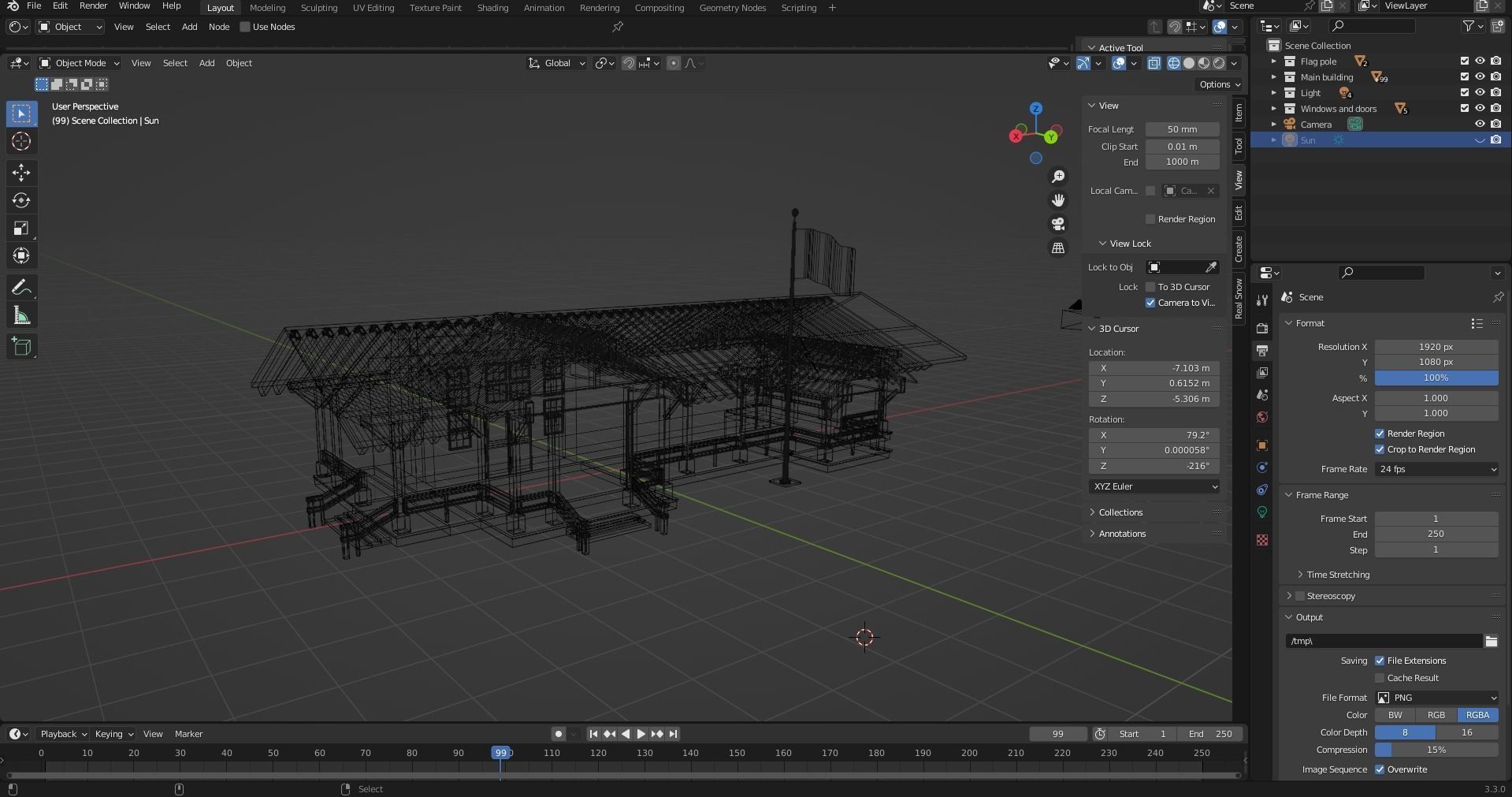Screen dimensions: 1512x797
Task: Expand the Flag pole collection
Action: 1273,61
